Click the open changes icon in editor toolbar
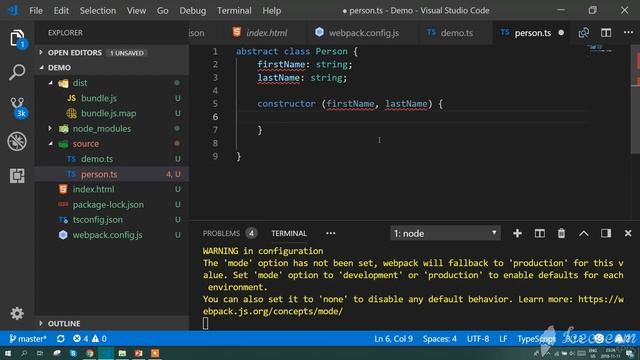 (584, 33)
